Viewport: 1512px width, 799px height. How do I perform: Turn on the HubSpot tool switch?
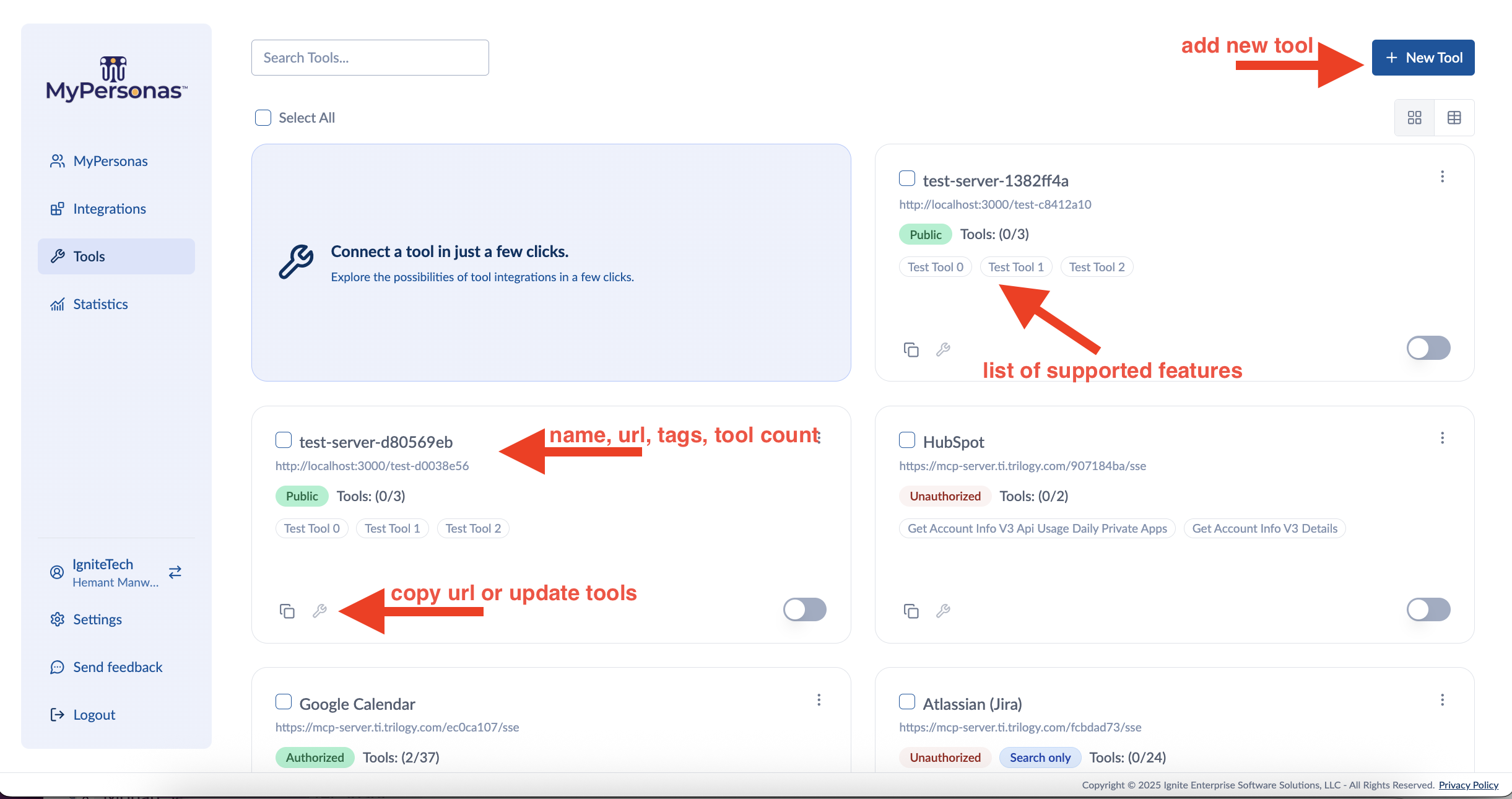coord(1428,609)
